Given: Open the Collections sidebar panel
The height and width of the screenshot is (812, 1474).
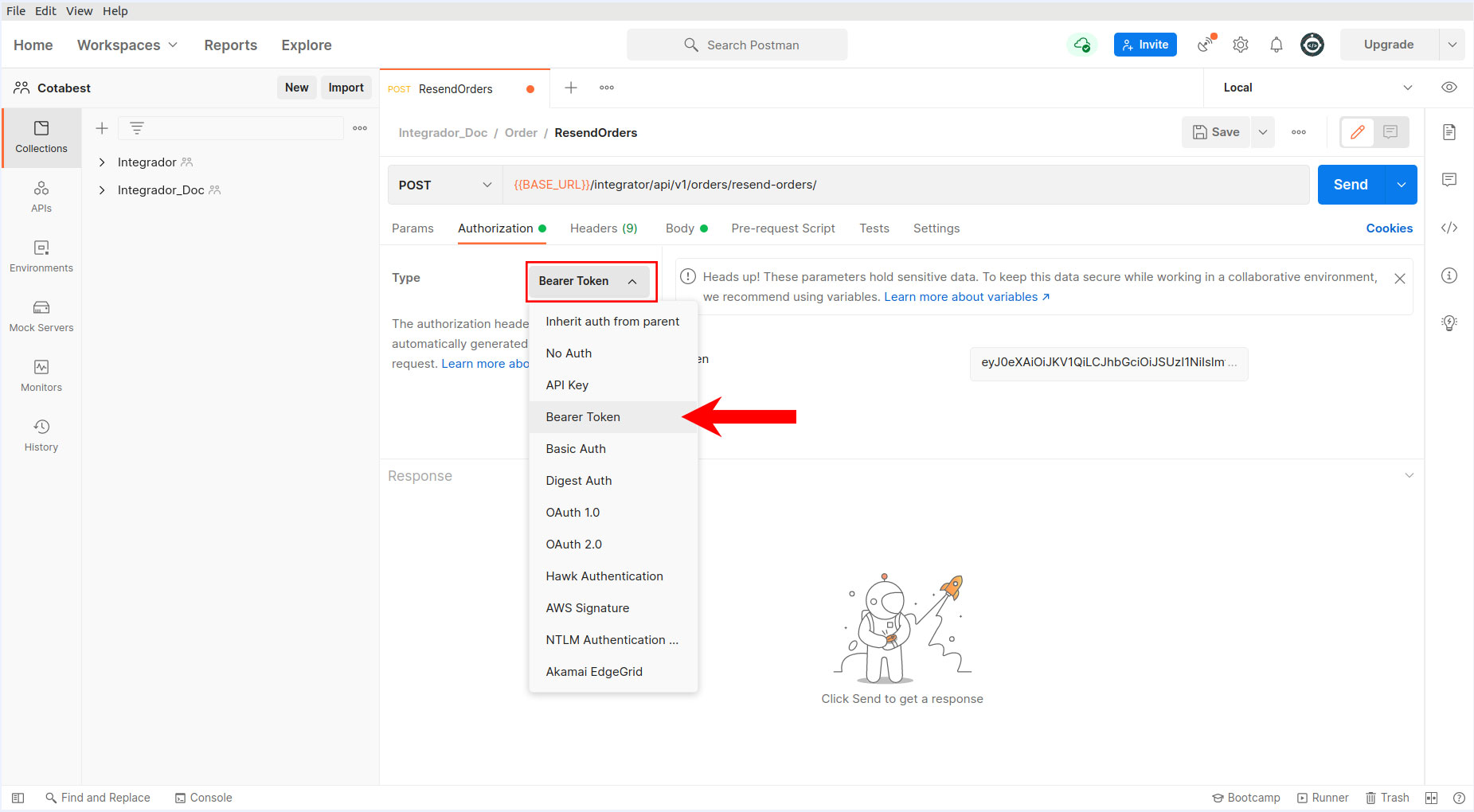Looking at the screenshot, I should [41, 138].
